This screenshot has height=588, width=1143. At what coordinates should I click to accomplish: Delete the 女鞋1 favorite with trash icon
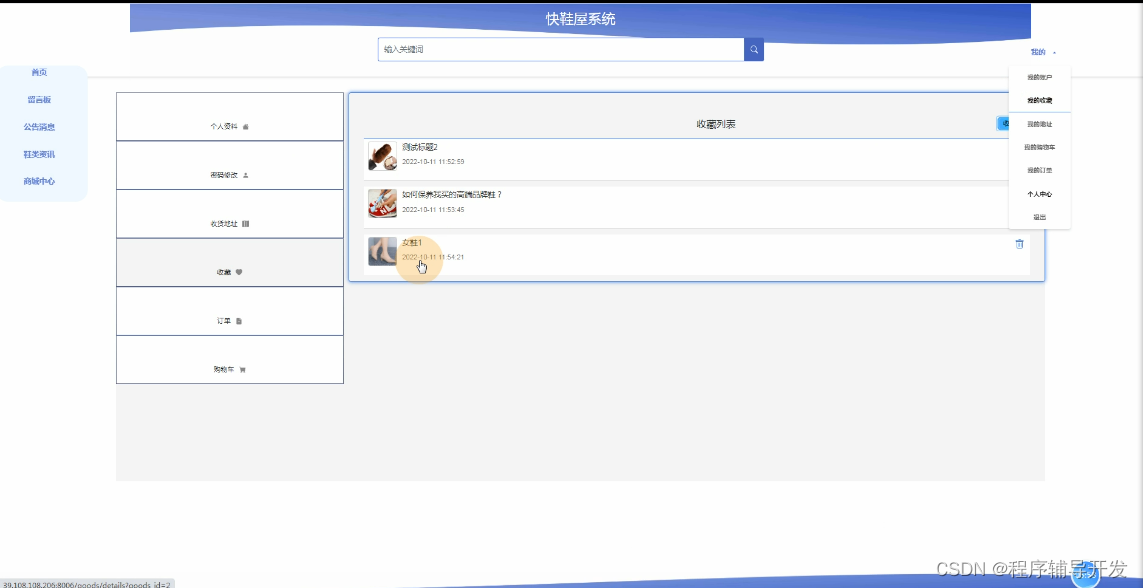click(1019, 244)
